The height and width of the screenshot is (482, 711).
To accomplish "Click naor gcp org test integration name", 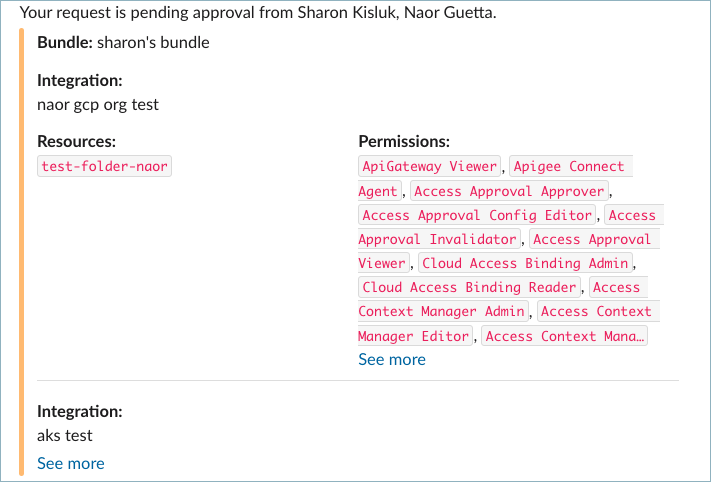I will click(98, 104).
